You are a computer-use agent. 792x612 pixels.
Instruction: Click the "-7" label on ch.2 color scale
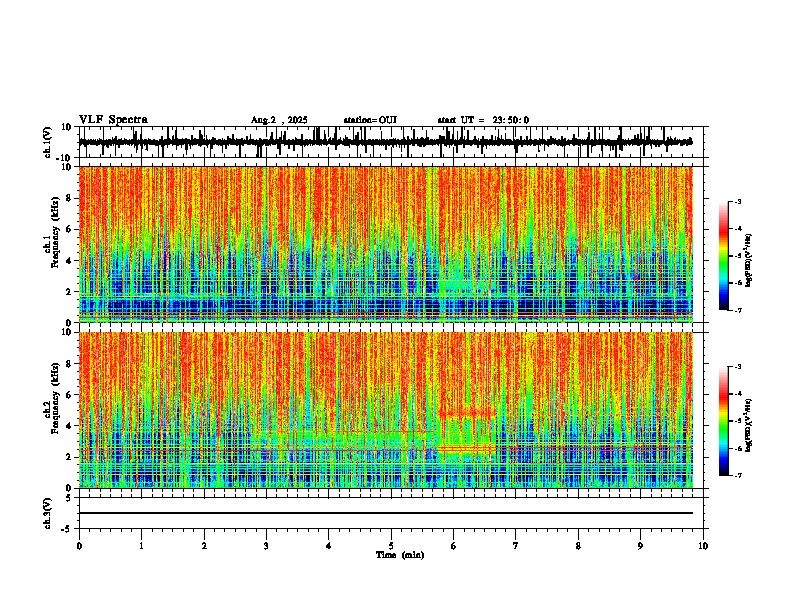(x=738, y=475)
